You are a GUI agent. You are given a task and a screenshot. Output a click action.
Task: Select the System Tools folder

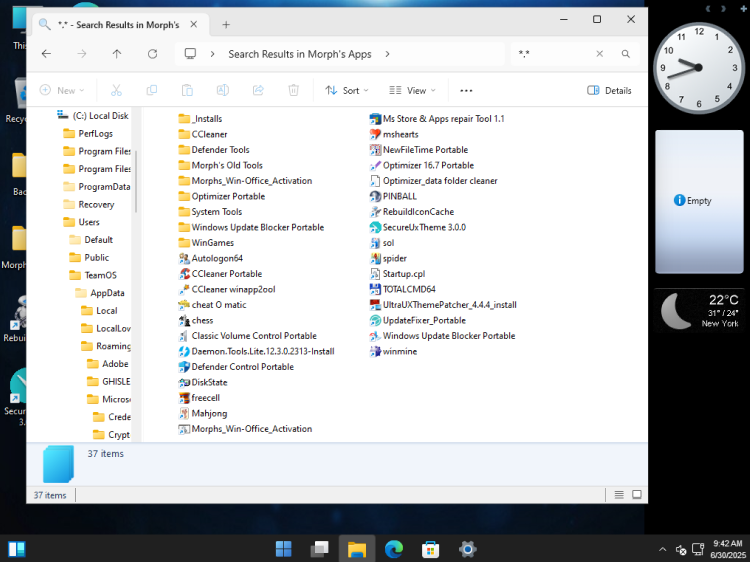point(210,212)
